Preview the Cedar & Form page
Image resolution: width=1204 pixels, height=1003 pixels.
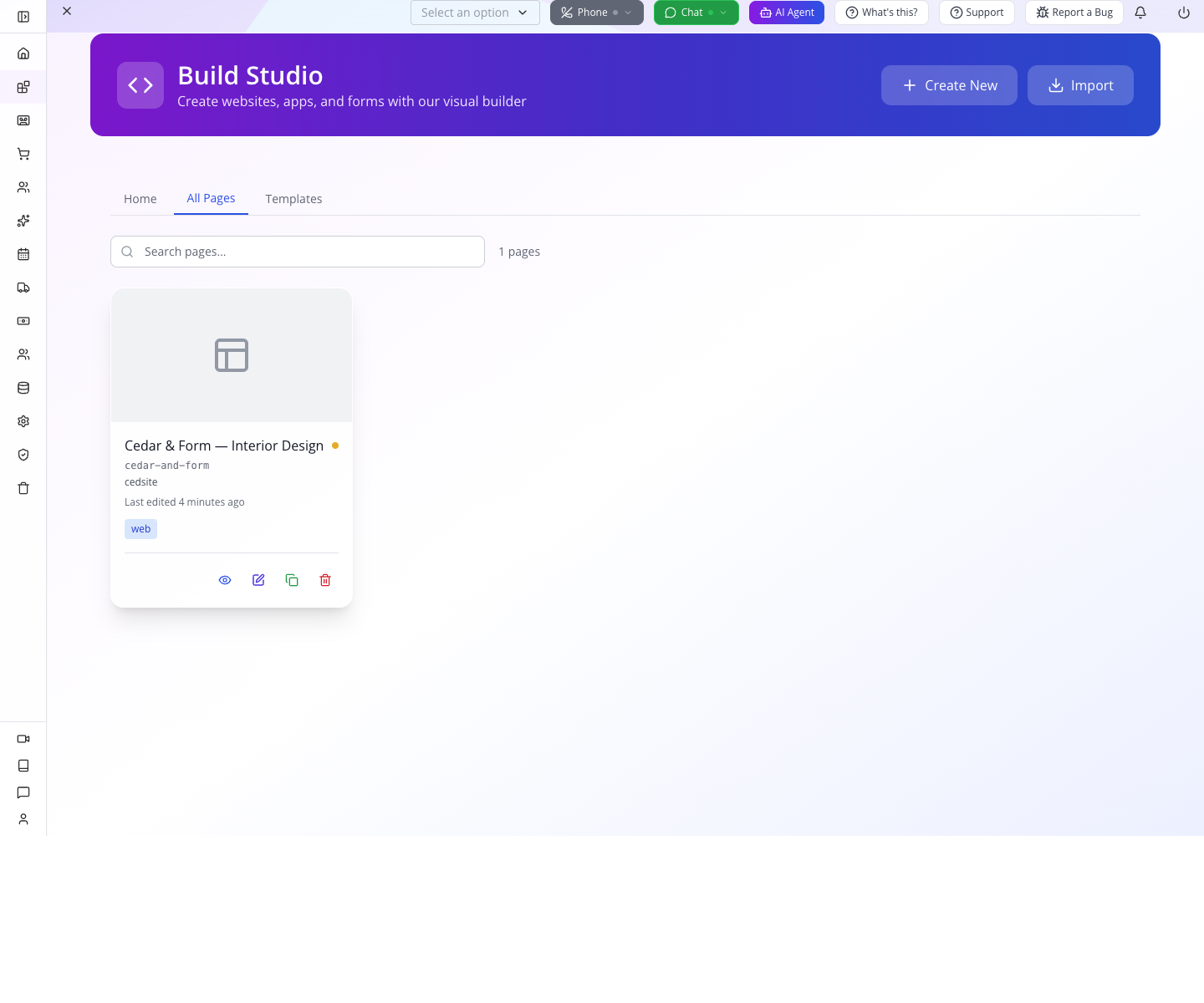pyautogui.click(x=225, y=580)
